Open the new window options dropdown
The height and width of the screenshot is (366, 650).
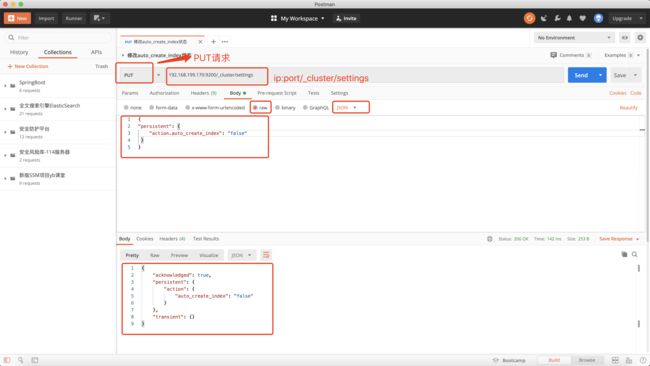(x=99, y=18)
